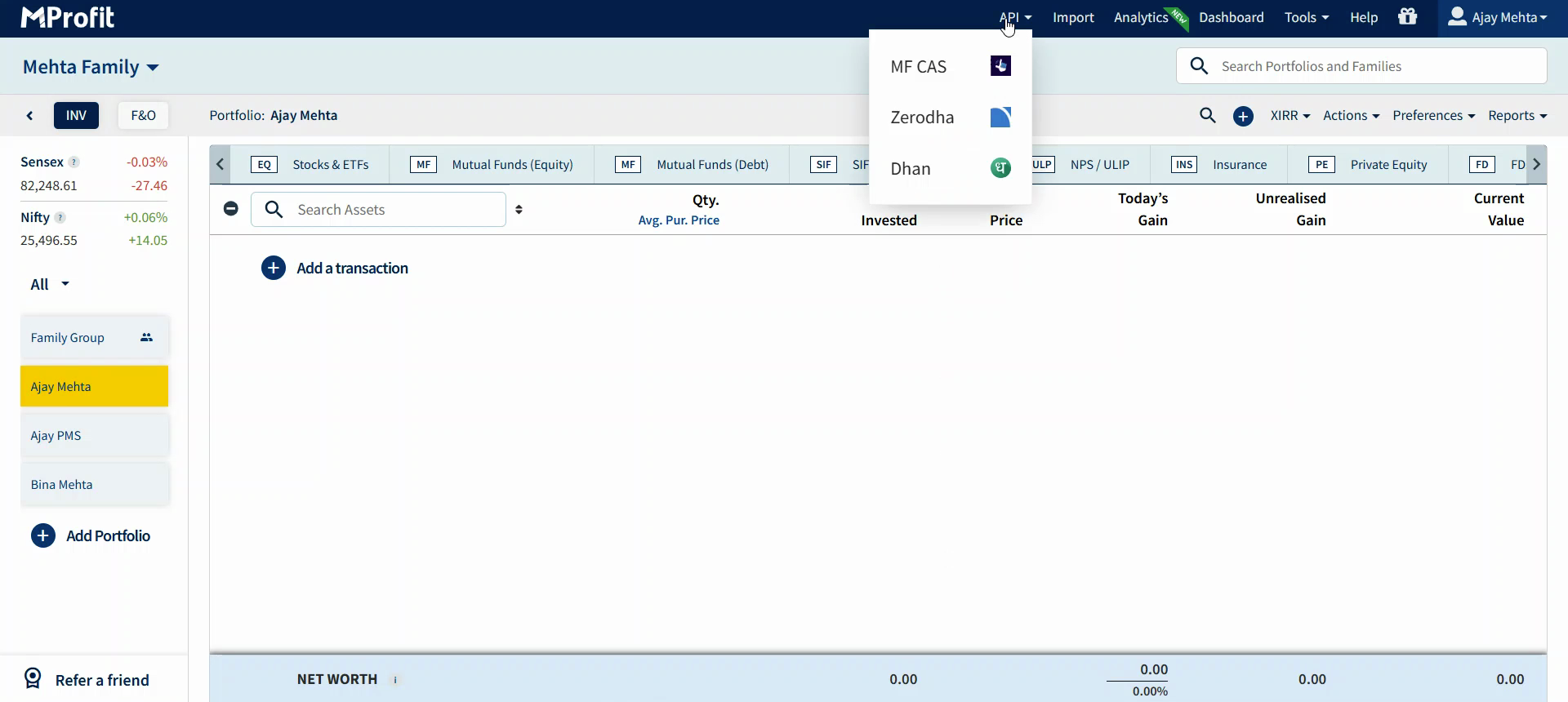Open the Import page

point(1073,17)
